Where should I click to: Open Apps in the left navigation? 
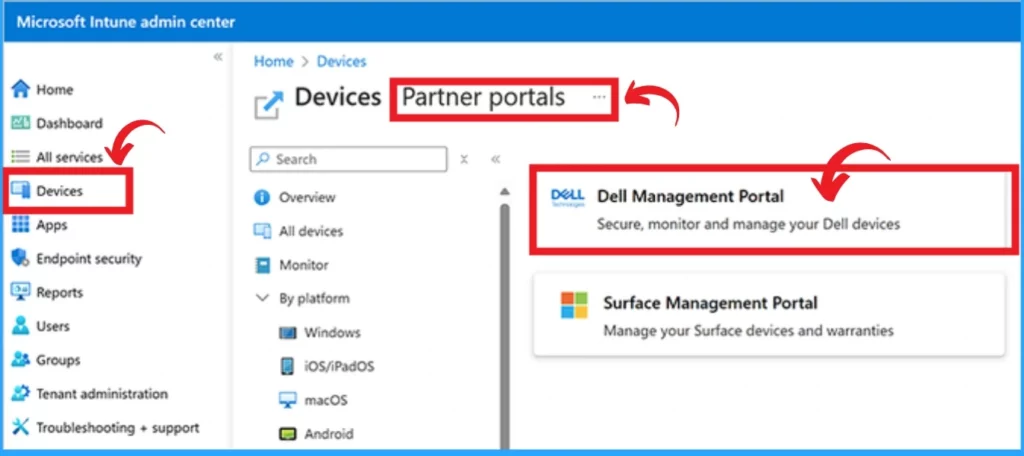click(52, 225)
